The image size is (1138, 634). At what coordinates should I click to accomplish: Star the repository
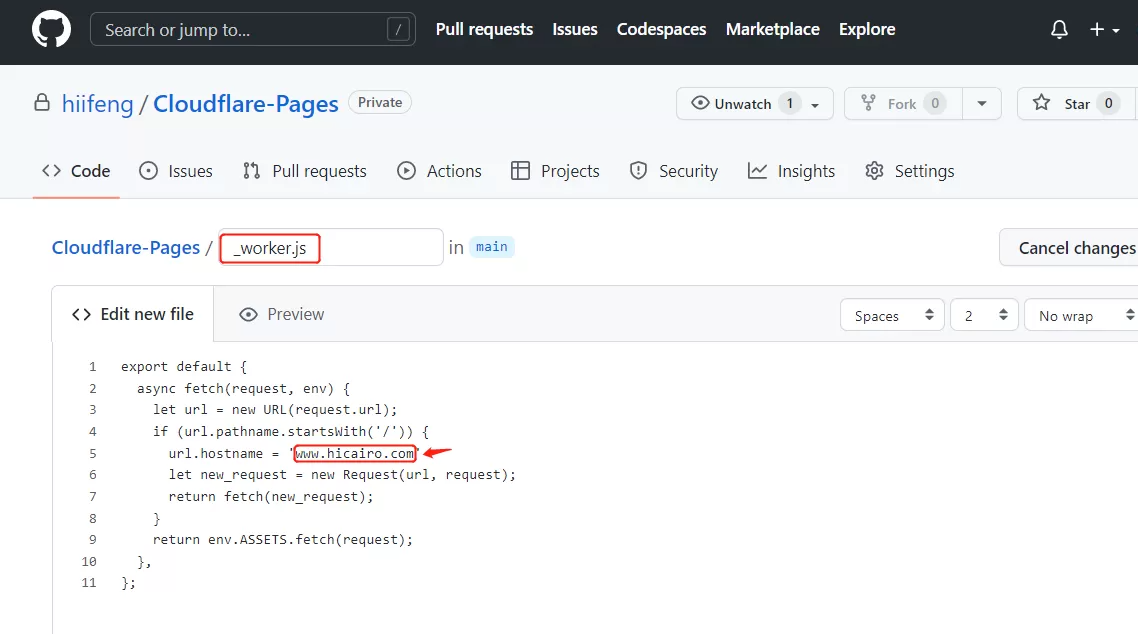[x=1076, y=104]
